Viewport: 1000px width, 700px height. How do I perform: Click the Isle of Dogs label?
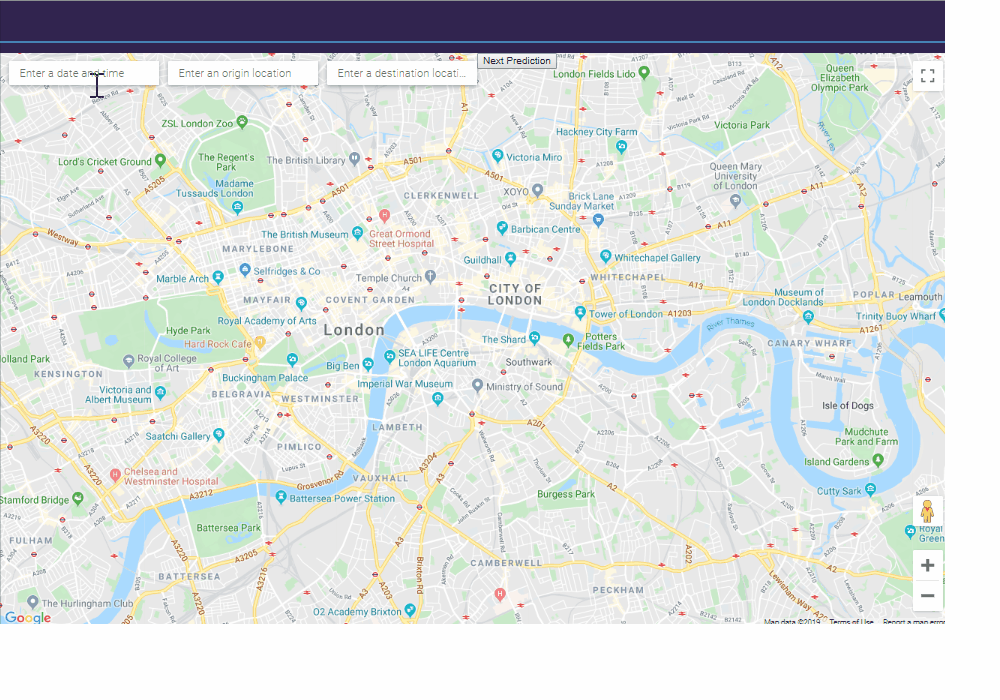(x=848, y=405)
